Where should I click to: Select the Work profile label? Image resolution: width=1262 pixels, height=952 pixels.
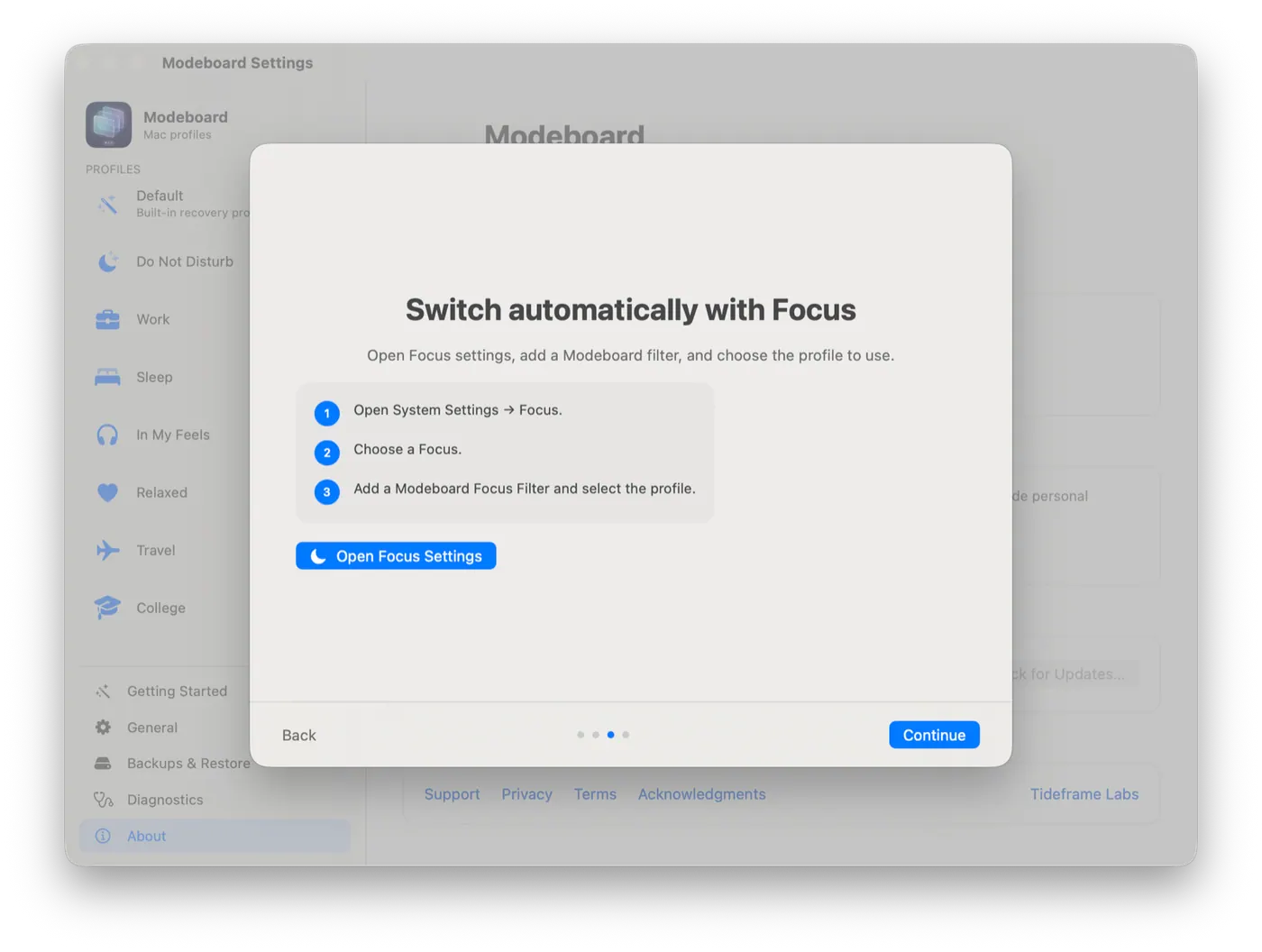click(x=153, y=319)
